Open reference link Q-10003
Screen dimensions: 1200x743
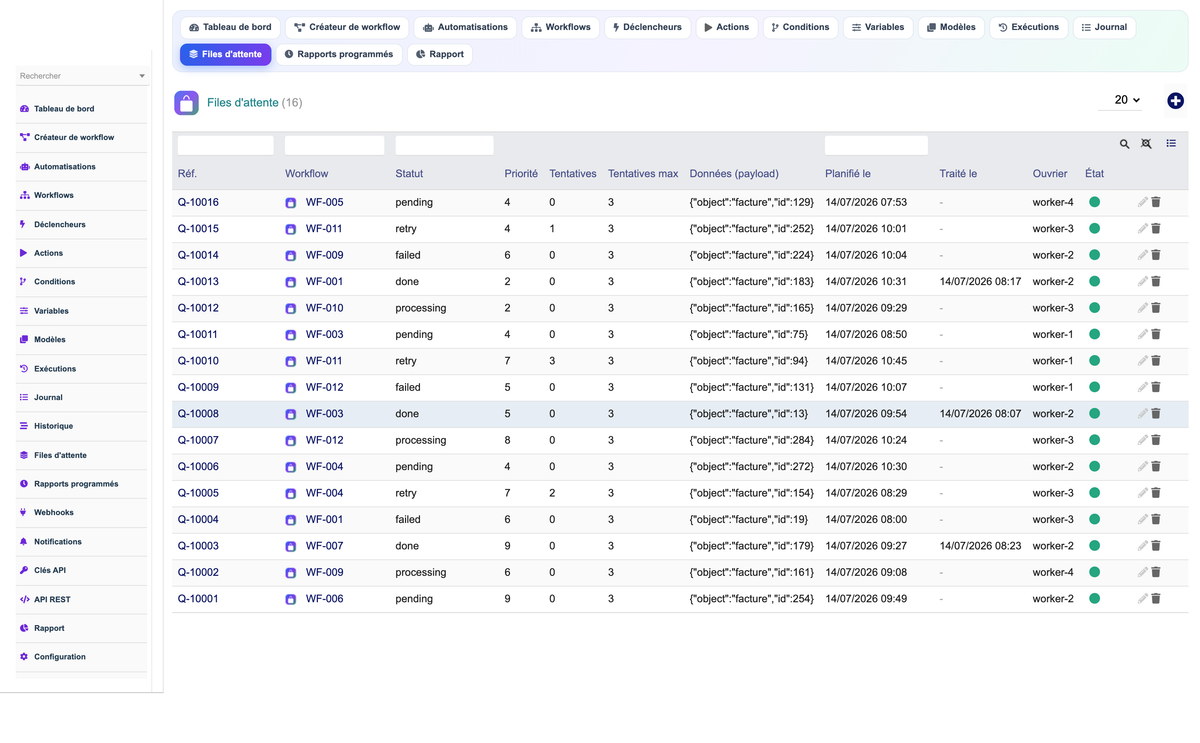tap(198, 546)
